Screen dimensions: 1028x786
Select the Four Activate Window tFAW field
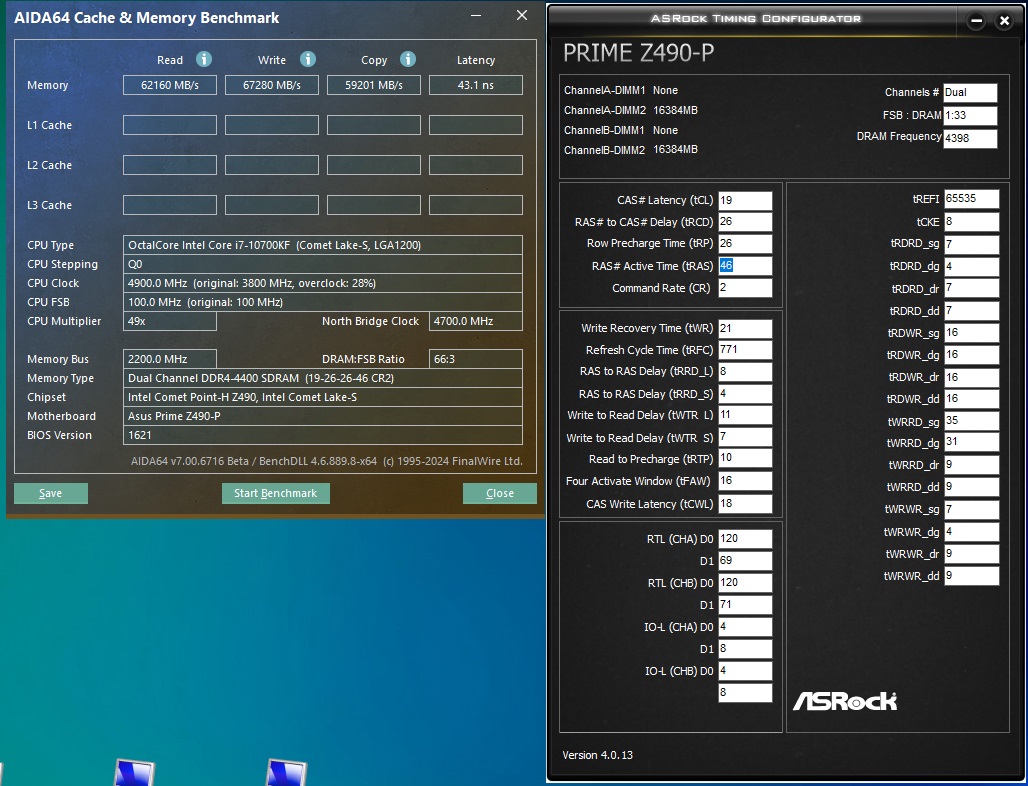745,481
